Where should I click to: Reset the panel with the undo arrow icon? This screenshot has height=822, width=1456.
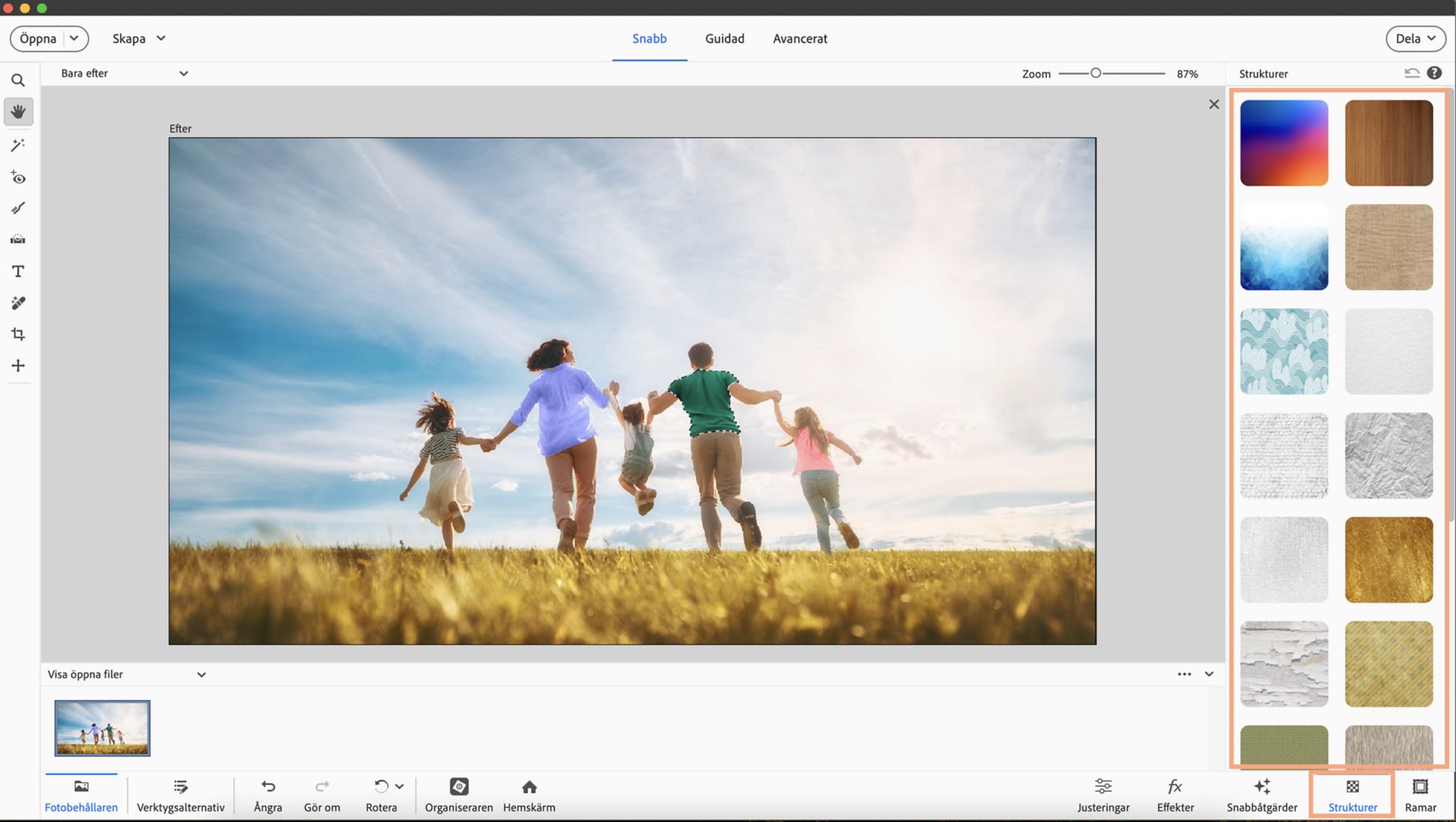pos(1411,74)
